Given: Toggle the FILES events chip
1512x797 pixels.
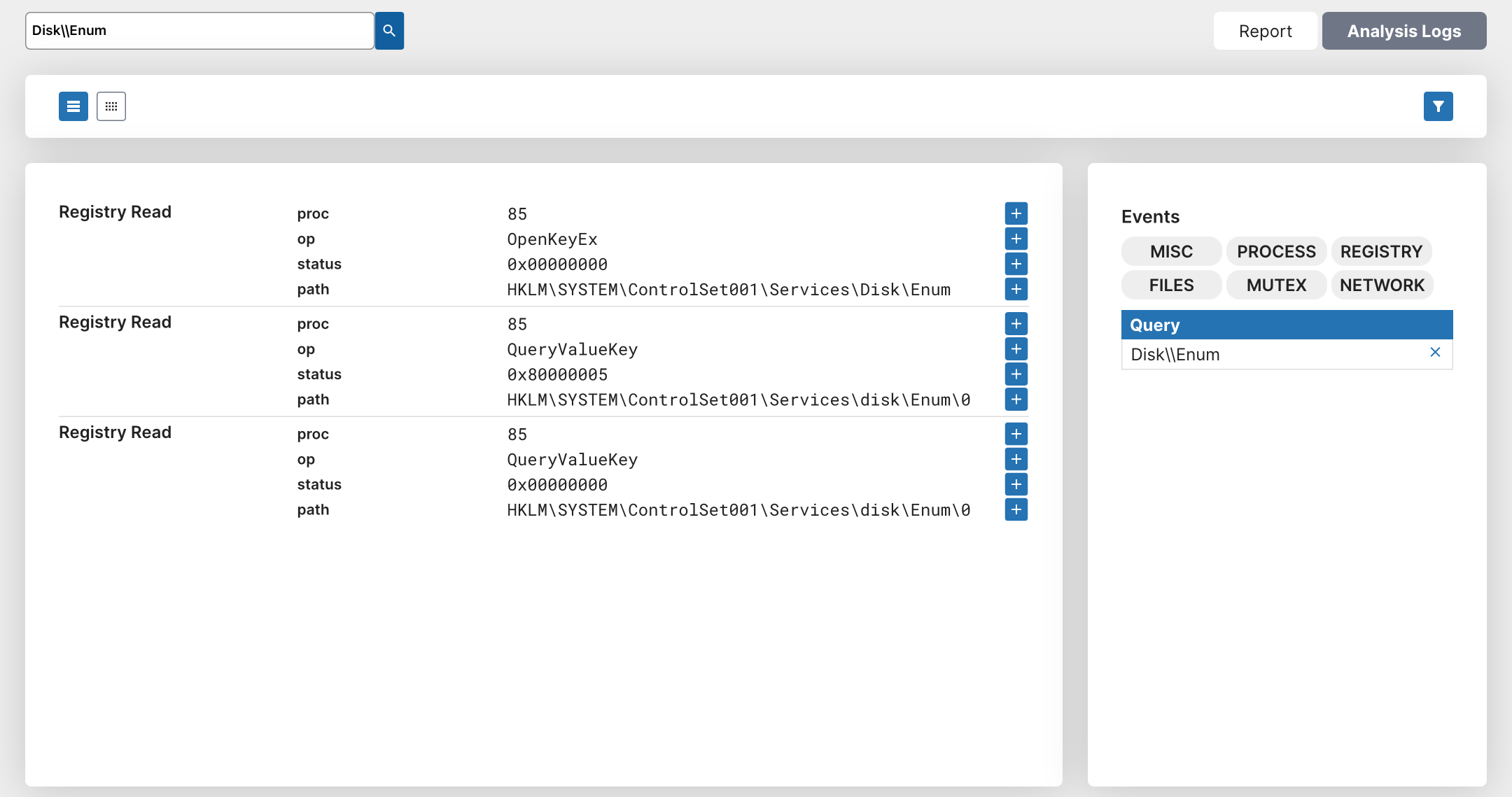Looking at the screenshot, I should pyautogui.click(x=1171, y=285).
